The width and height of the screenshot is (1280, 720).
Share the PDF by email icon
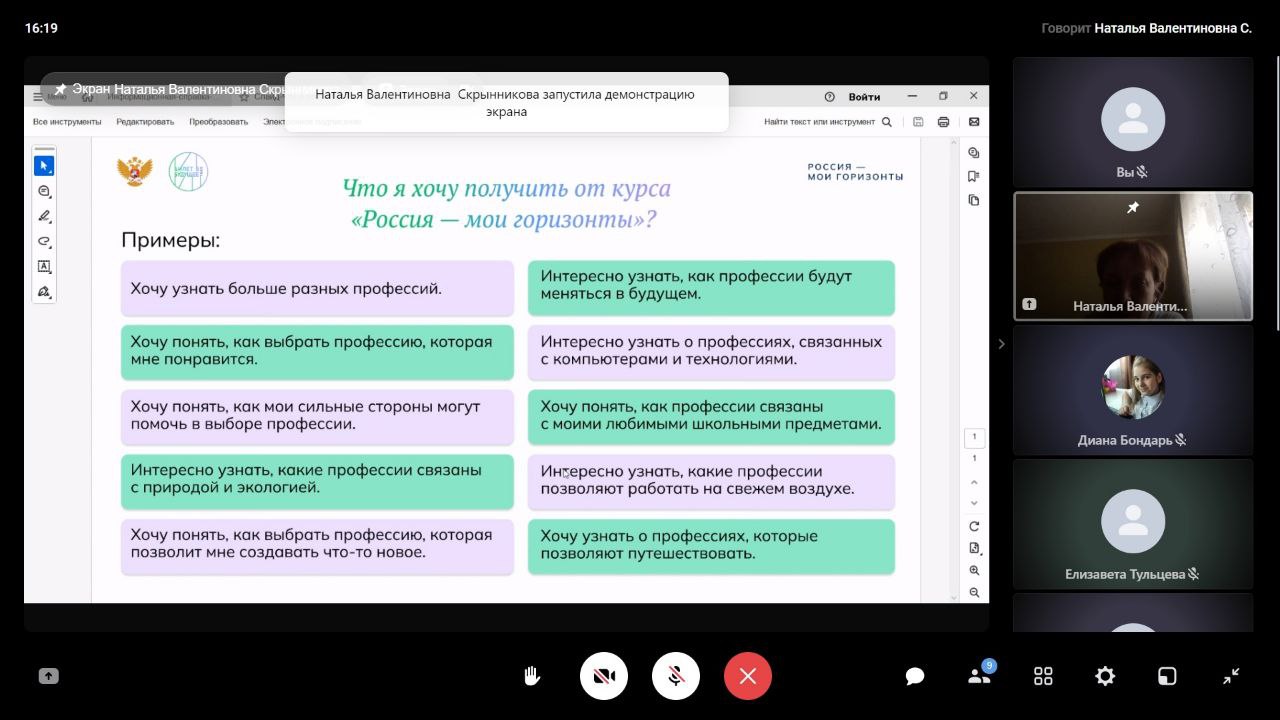(974, 122)
